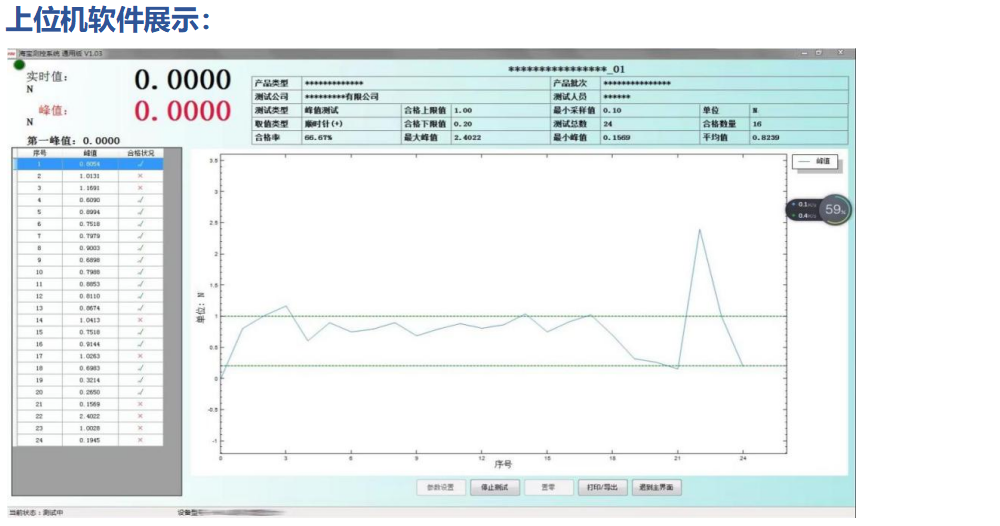Select table row with peak 1.0131

(x=89, y=176)
